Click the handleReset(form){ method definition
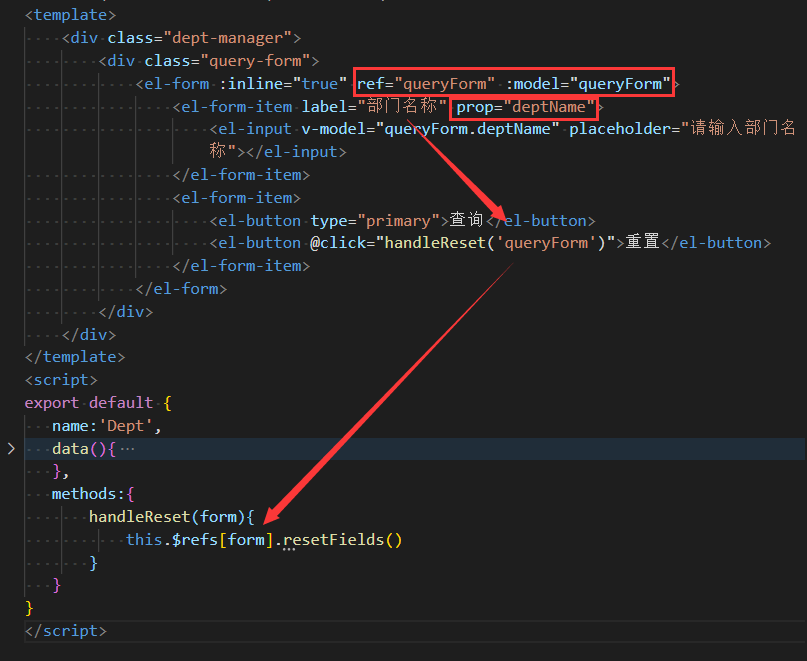 (172, 517)
